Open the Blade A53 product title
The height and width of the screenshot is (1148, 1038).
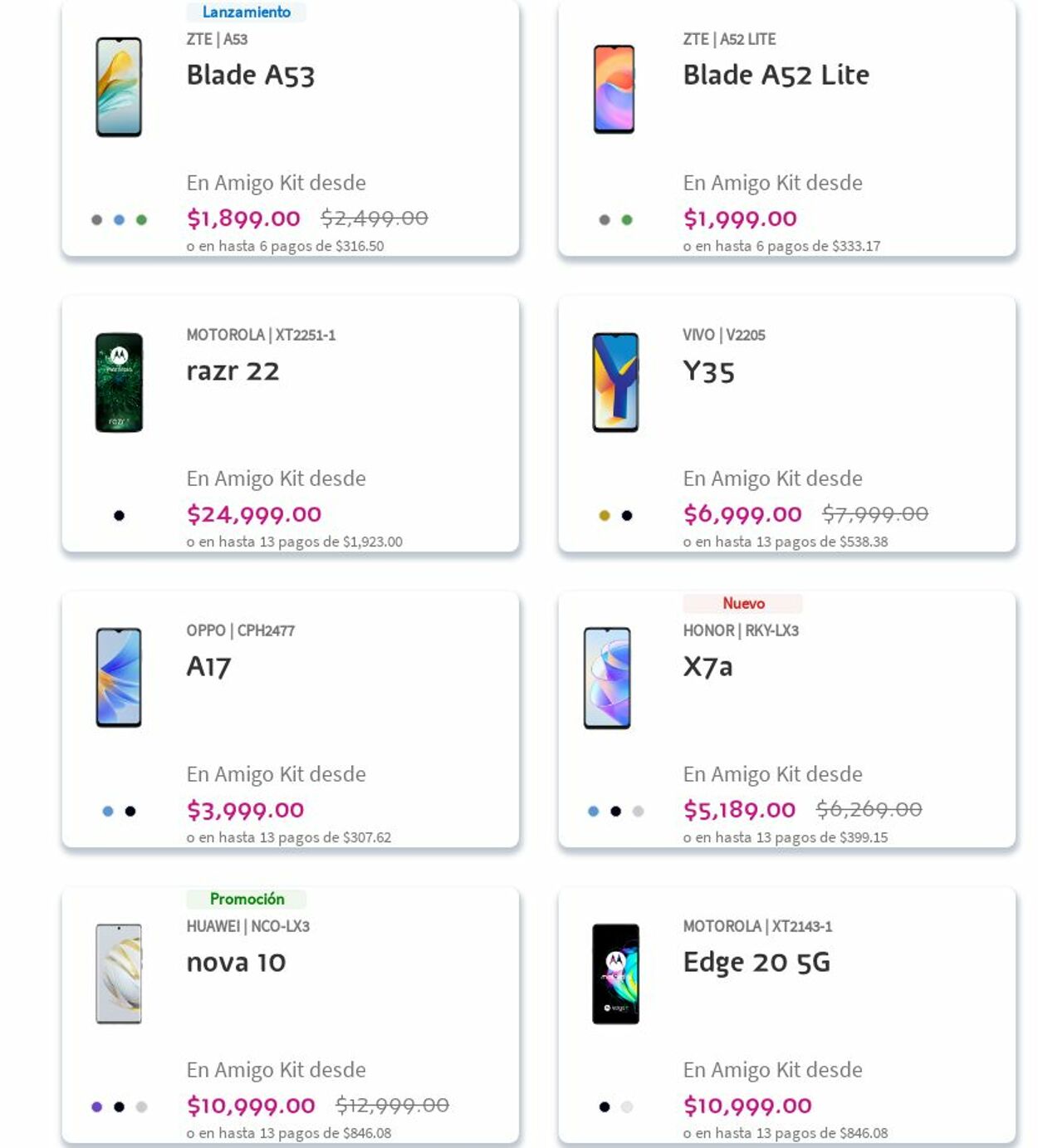pos(250,76)
